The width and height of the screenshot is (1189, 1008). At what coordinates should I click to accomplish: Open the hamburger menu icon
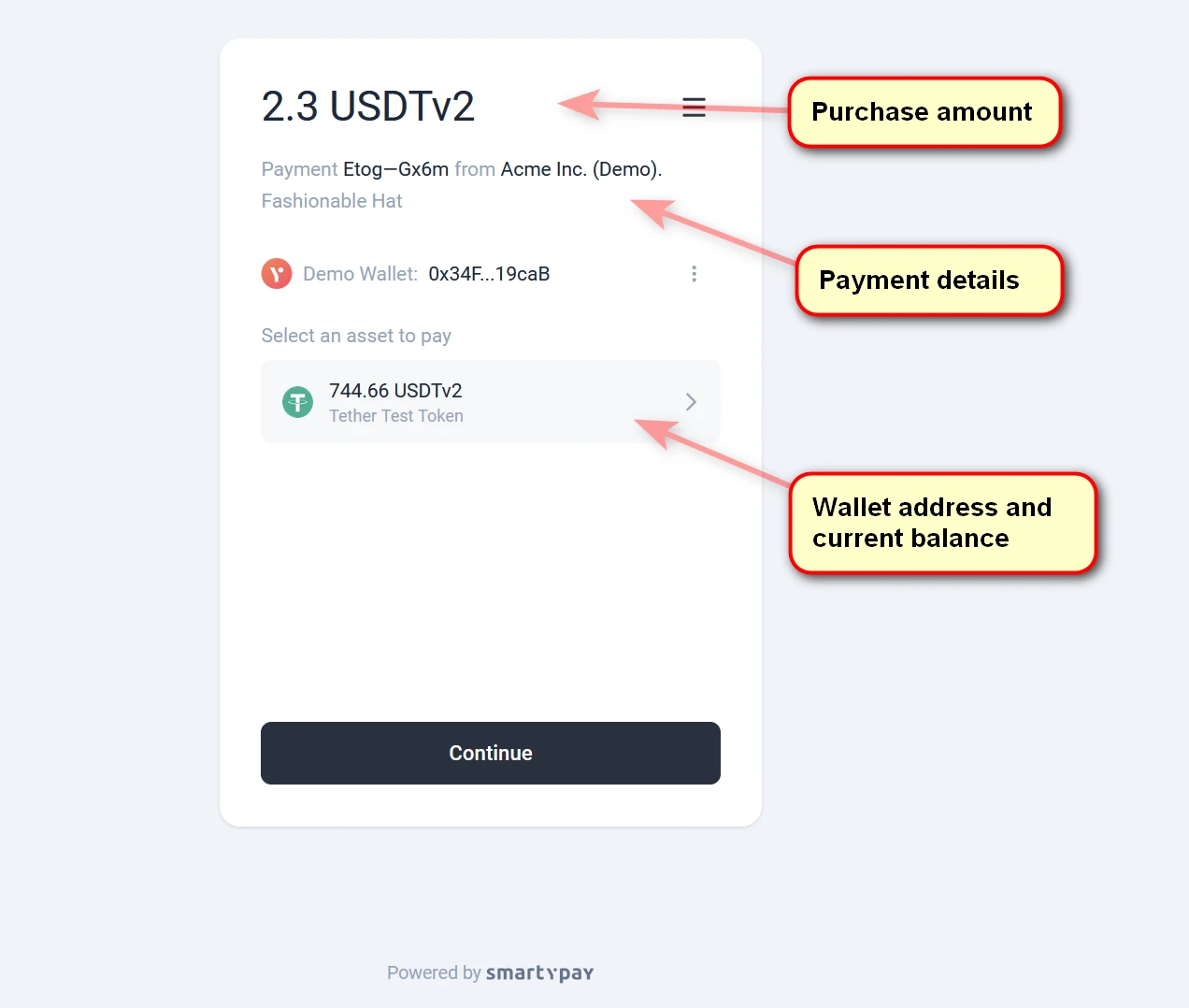pyautogui.click(x=694, y=107)
